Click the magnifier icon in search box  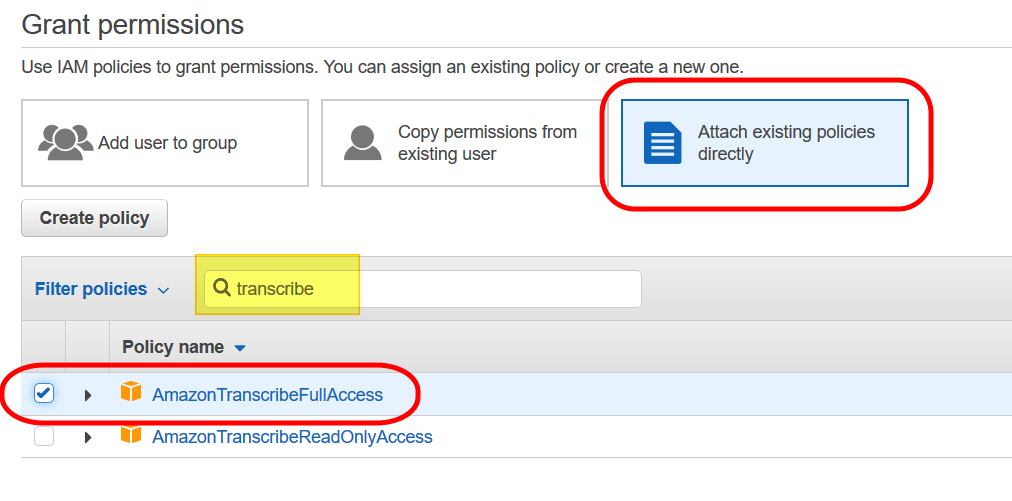click(222, 288)
